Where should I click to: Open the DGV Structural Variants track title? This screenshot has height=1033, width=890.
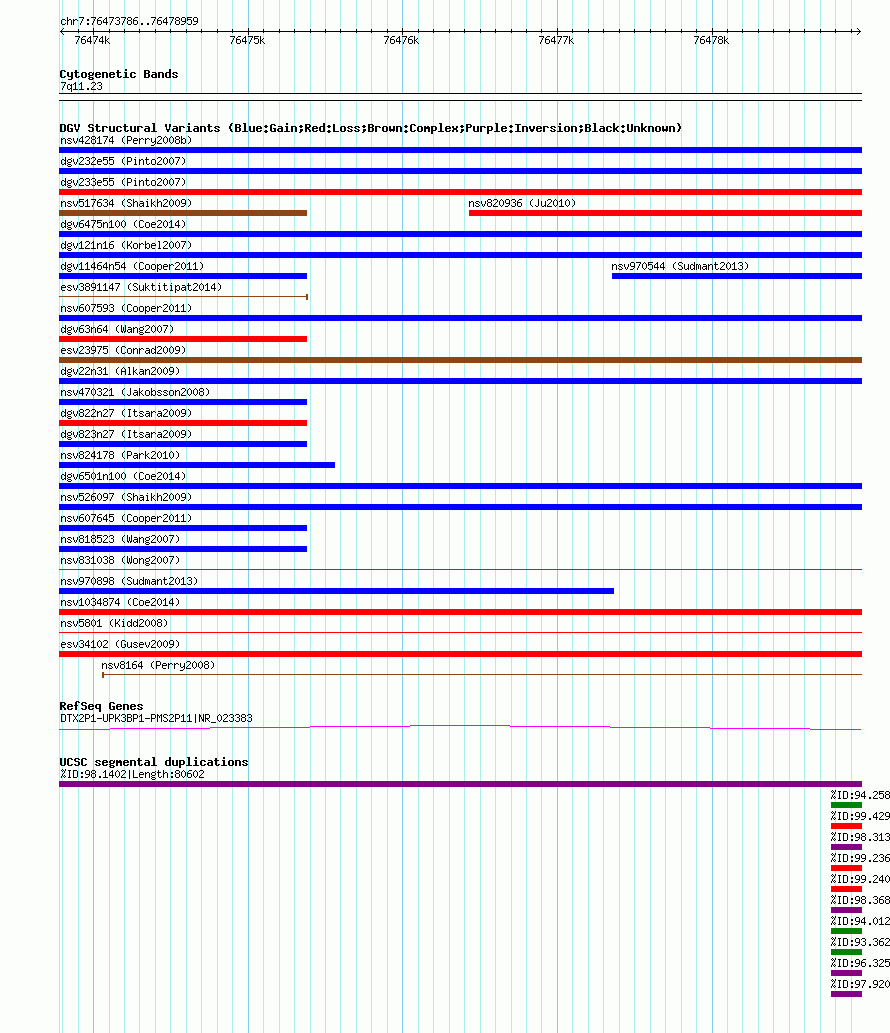[x=370, y=128]
